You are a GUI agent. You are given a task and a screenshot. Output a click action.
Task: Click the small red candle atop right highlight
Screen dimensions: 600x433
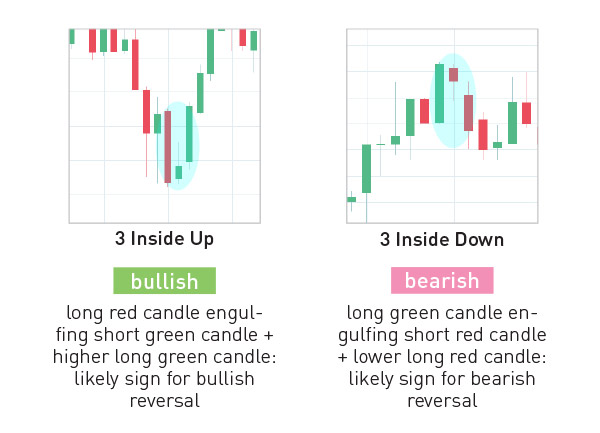(x=453, y=75)
